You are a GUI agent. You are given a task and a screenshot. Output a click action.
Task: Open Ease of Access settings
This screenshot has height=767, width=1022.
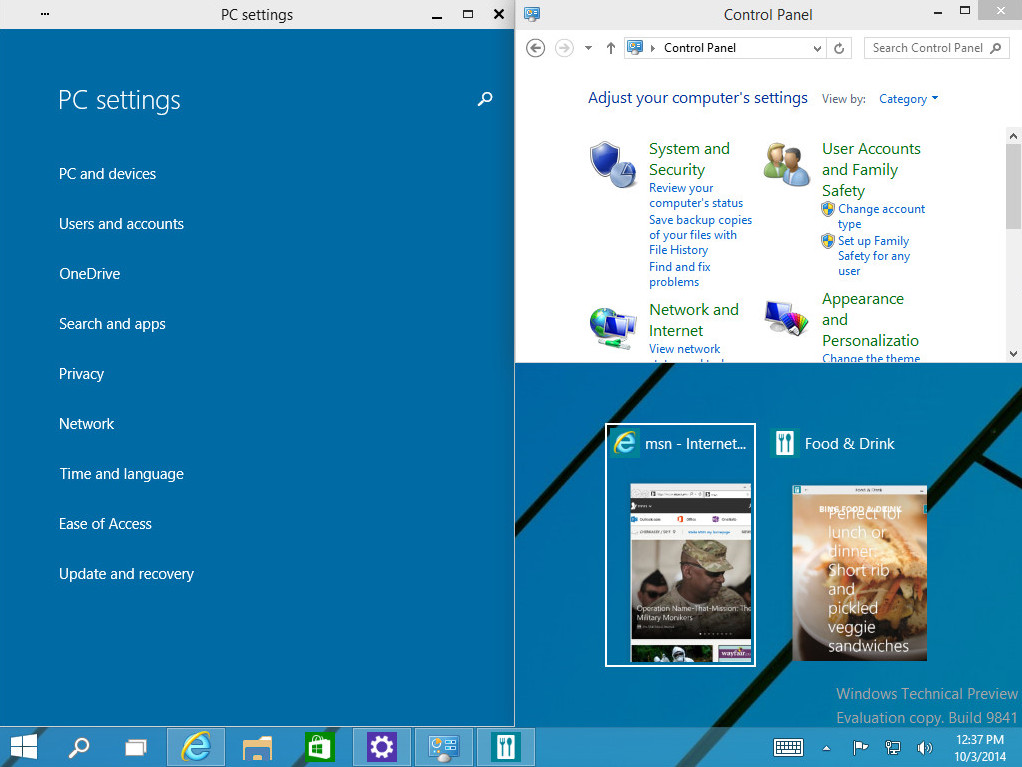tap(105, 524)
